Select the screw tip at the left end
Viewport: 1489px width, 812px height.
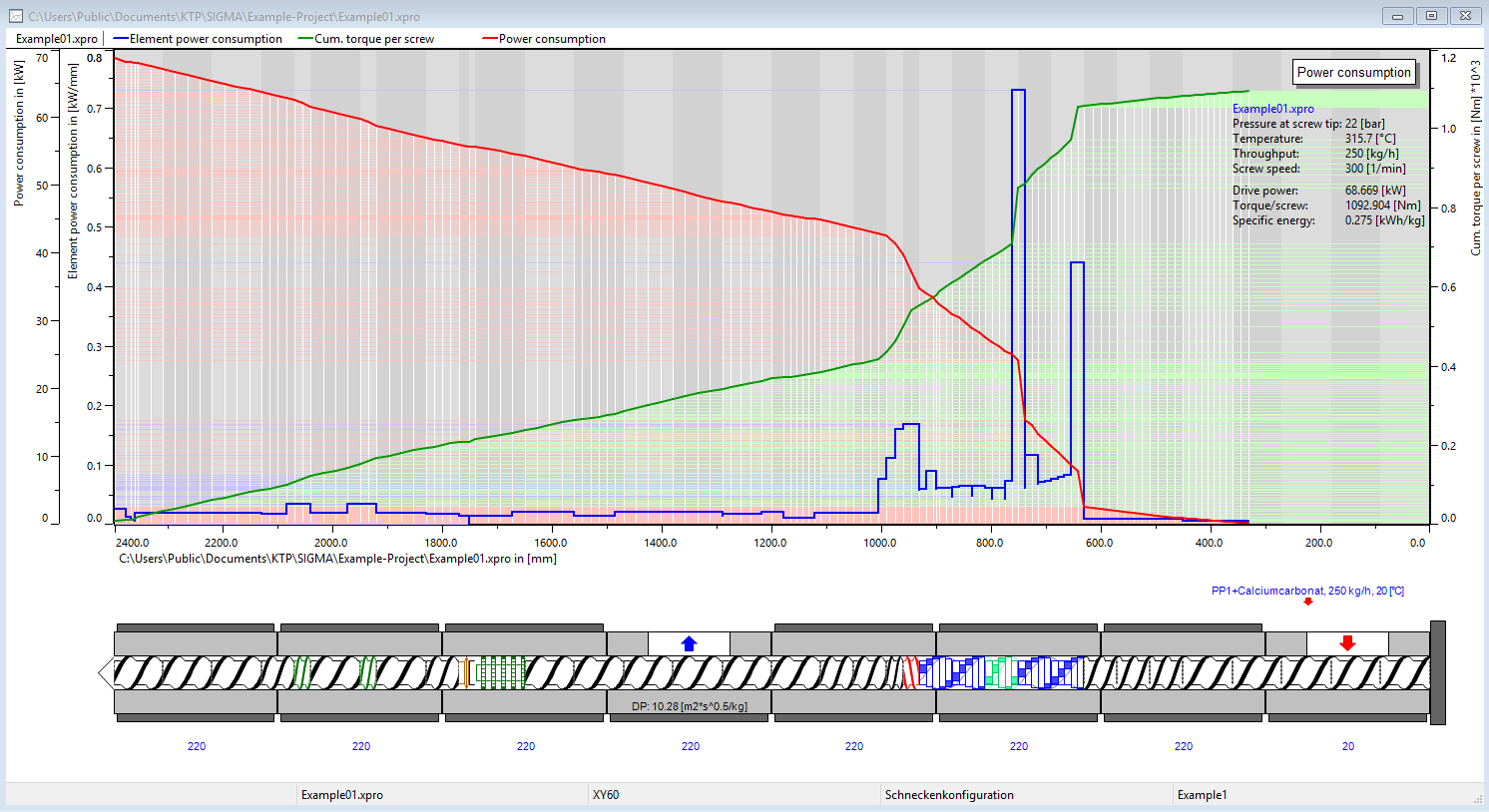(x=106, y=672)
